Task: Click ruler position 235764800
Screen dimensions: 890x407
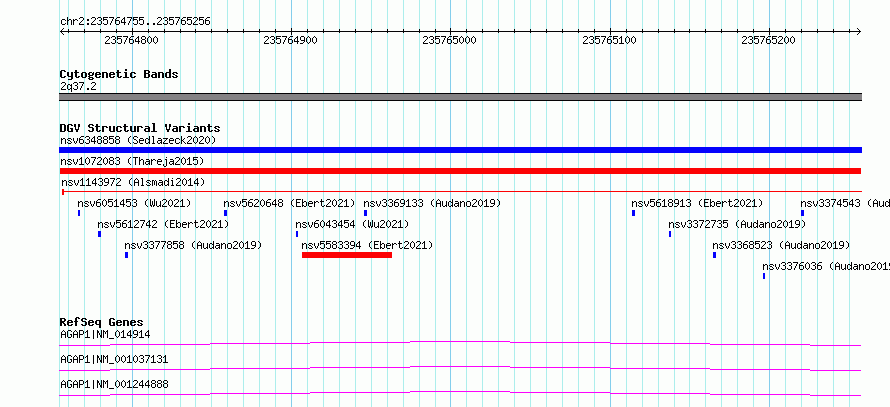Action: (132, 40)
